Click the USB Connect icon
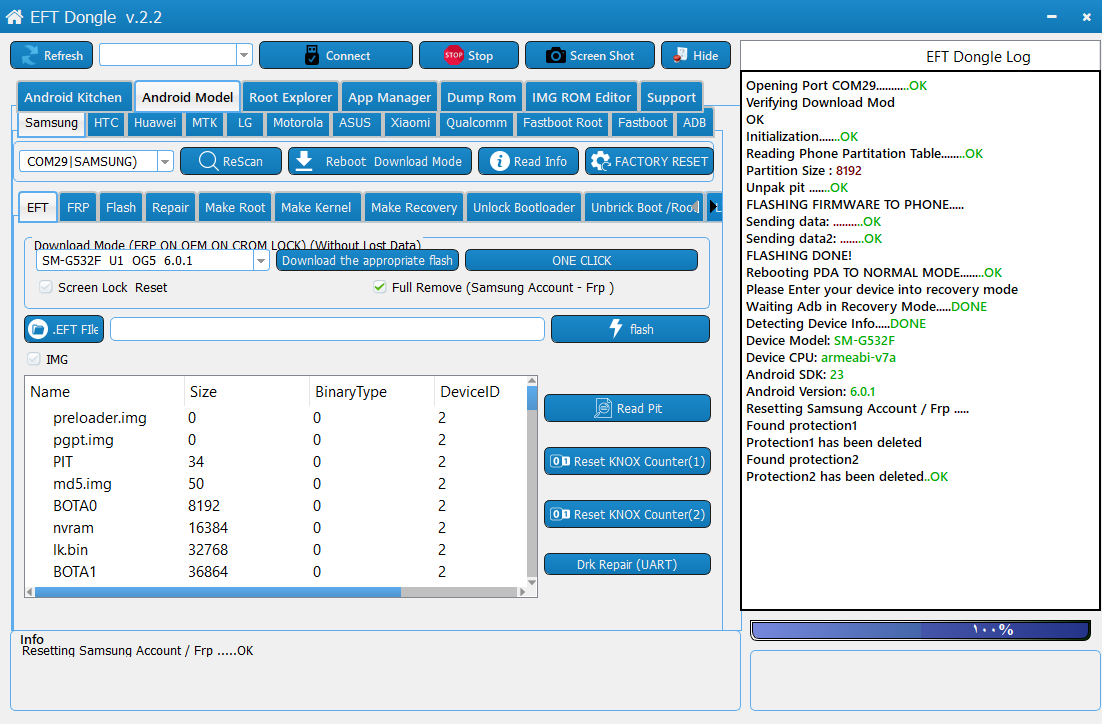 pos(311,56)
